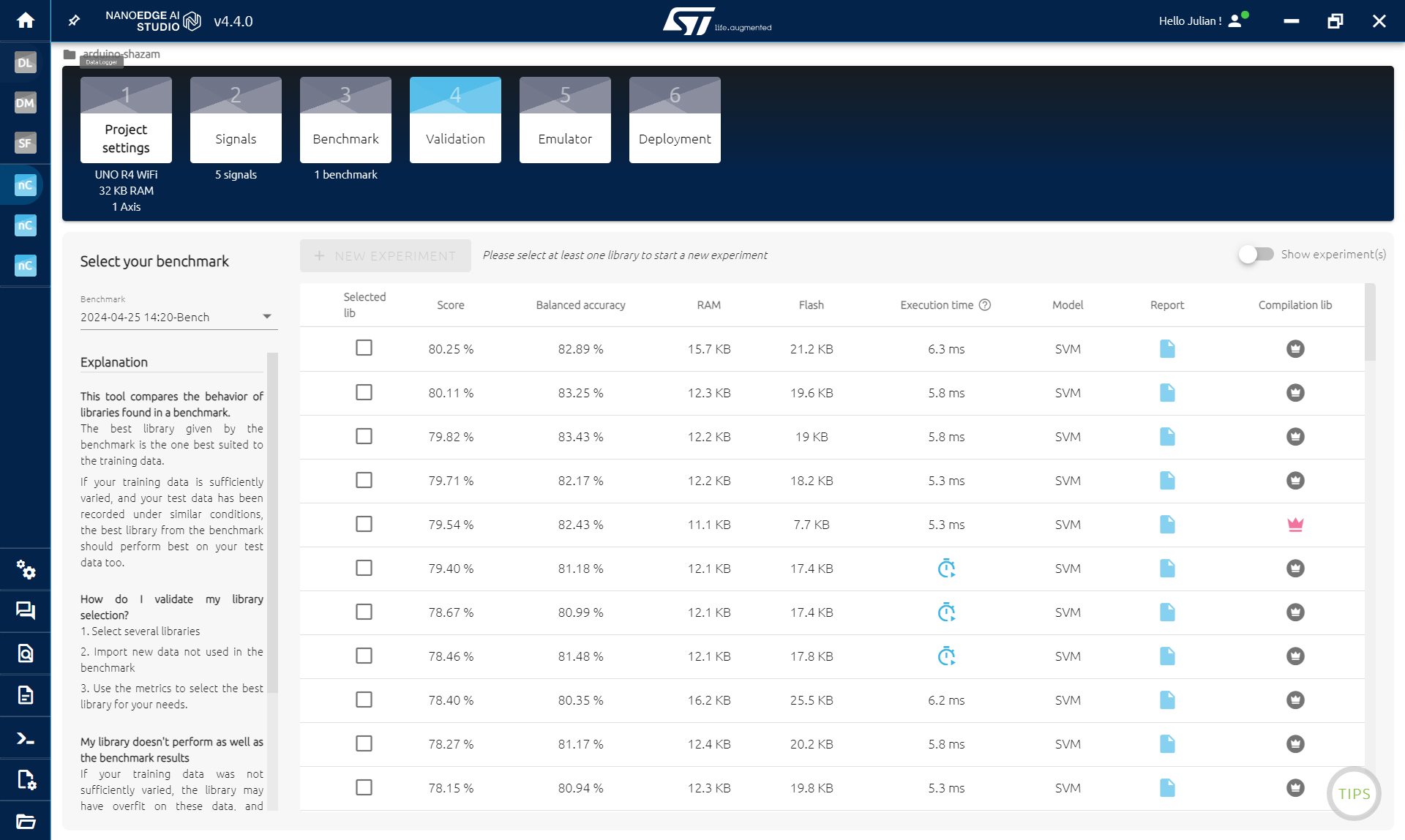1405x840 pixels.
Task: Click the report icon for 80.25% score entry
Action: [x=1166, y=348]
